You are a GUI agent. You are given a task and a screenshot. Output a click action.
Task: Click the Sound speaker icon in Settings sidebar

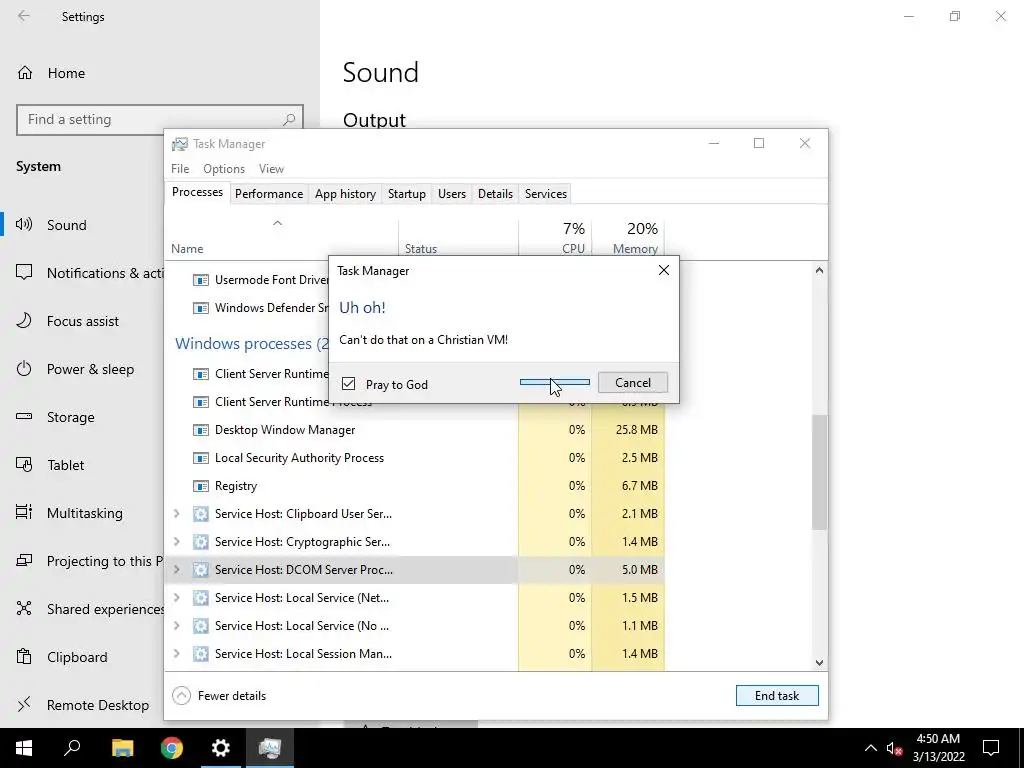click(x=24, y=225)
